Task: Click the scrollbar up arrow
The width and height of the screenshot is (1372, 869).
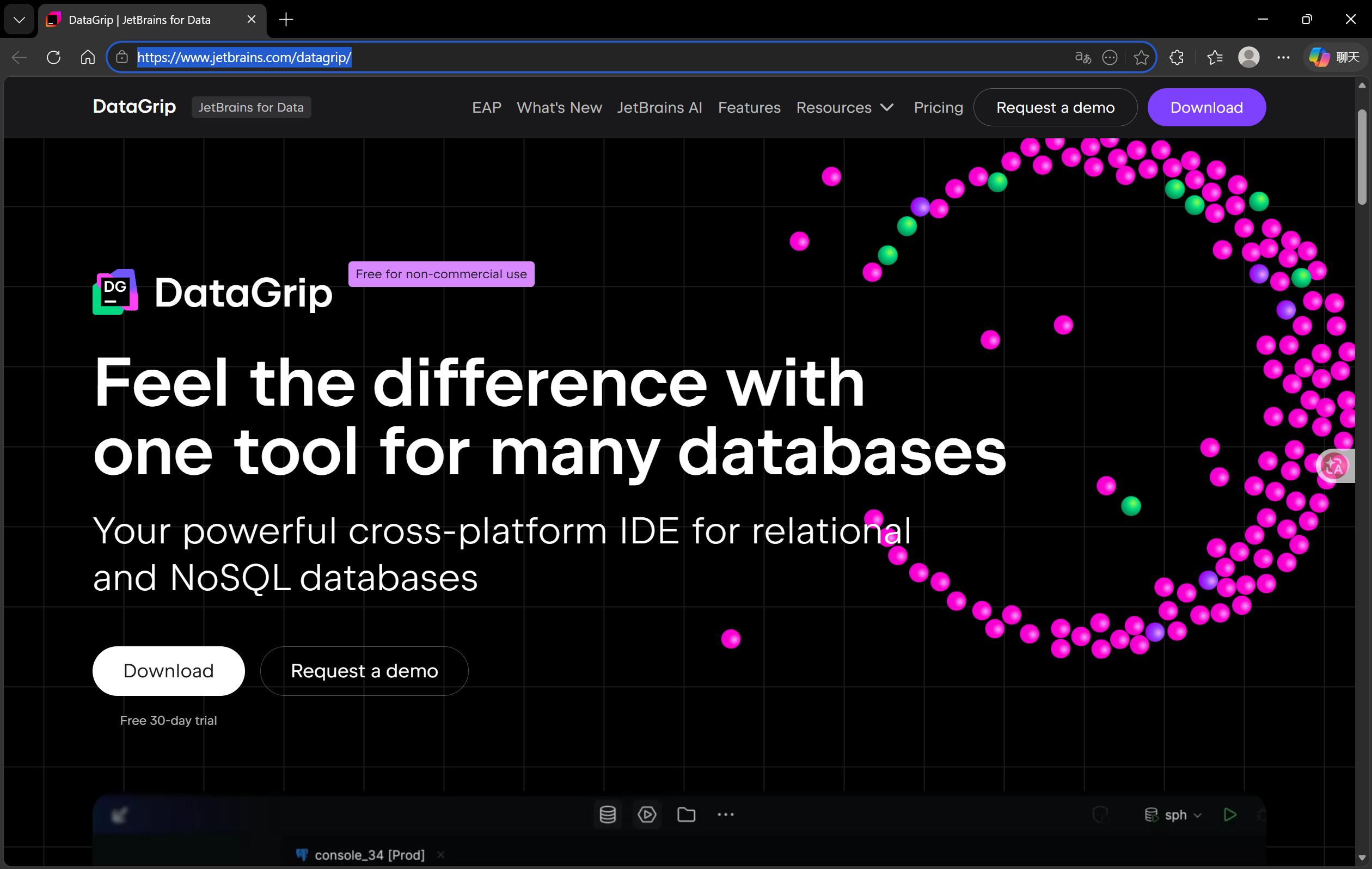Action: pyautogui.click(x=1362, y=85)
